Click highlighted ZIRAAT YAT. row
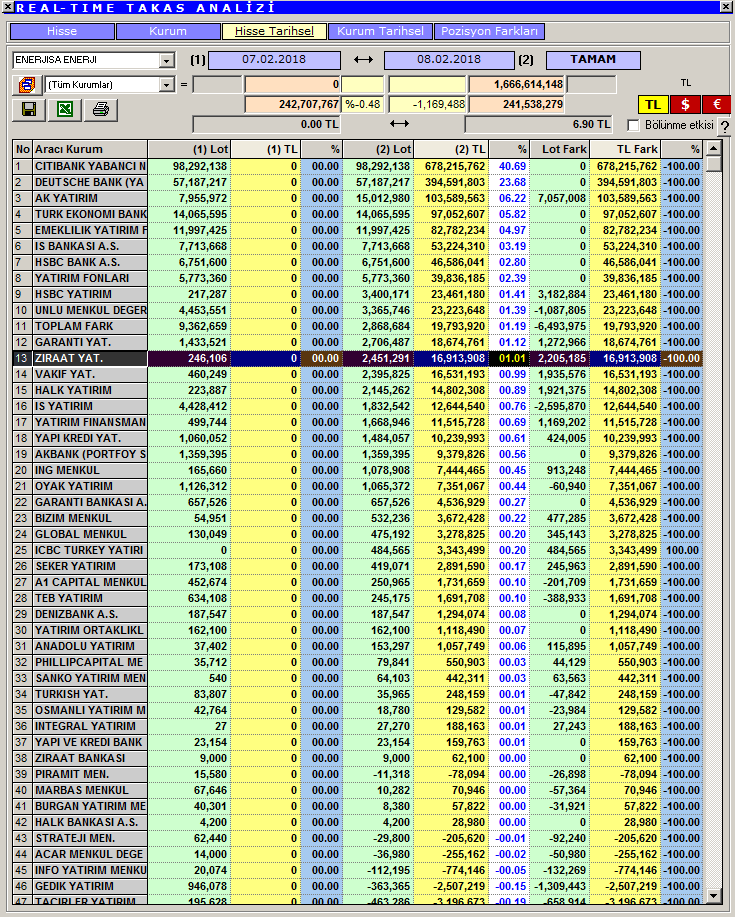The width and height of the screenshot is (735, 917). click(358, 358)
